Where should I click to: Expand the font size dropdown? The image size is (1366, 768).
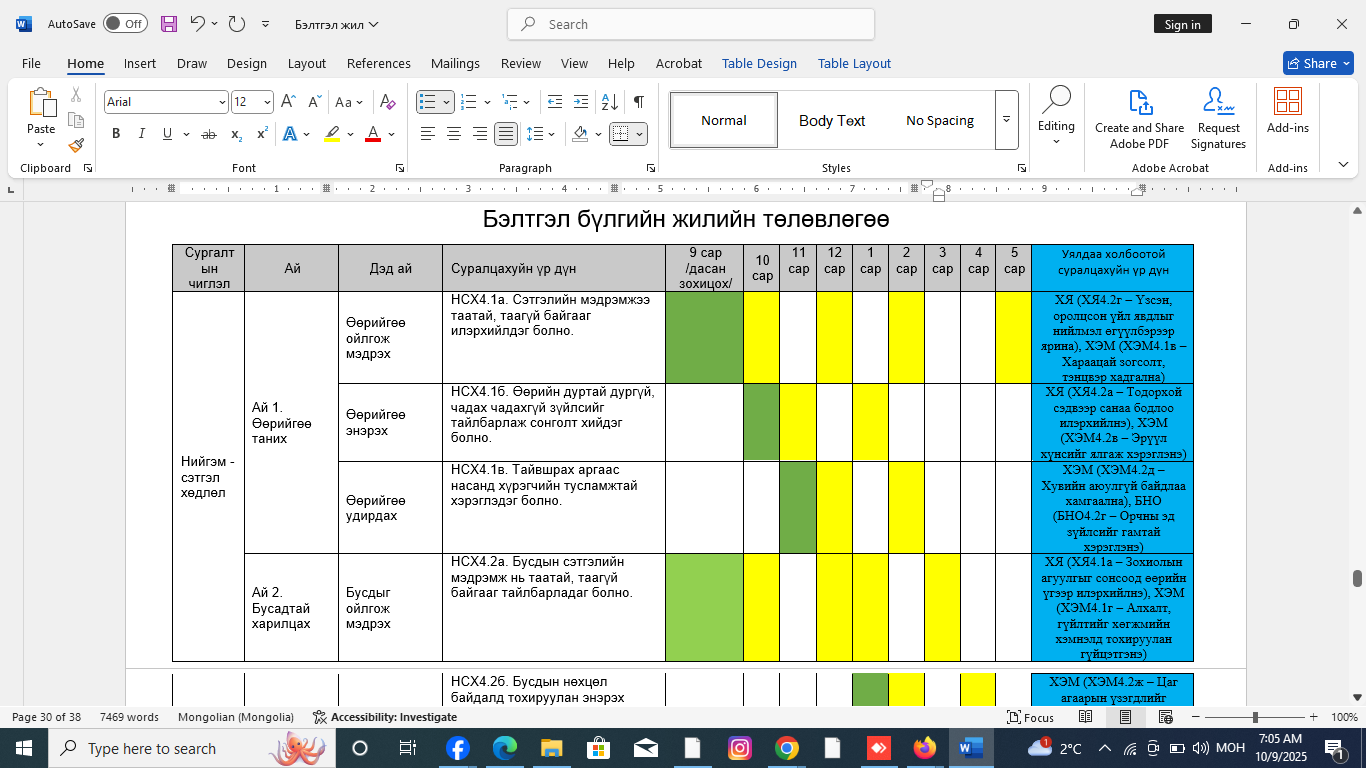(x=267, y=102)
